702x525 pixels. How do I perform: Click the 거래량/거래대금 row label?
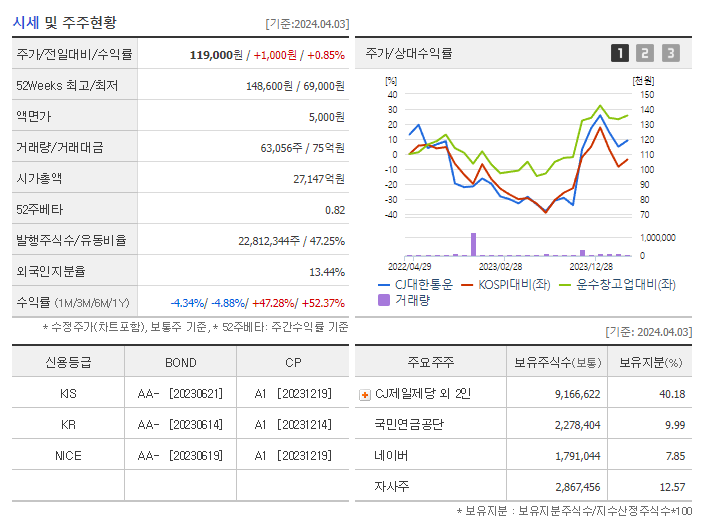pos(60,147)
